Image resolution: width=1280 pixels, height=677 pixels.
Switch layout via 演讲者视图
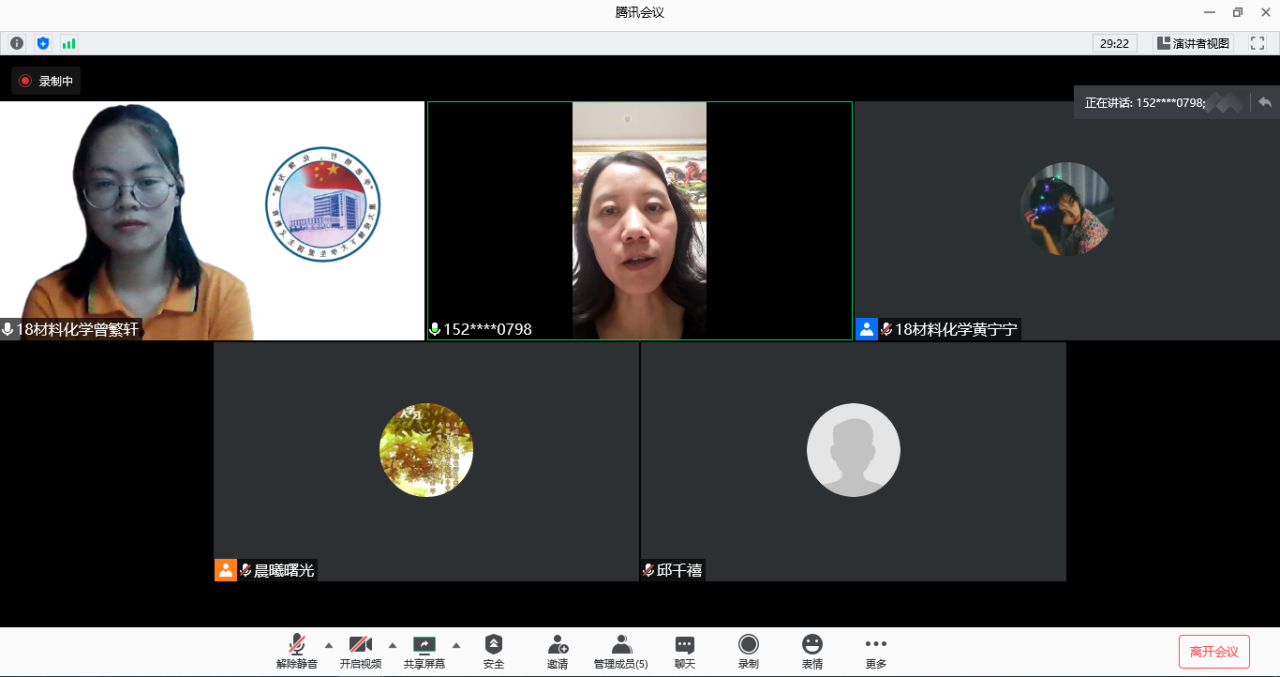(1193, 43)
